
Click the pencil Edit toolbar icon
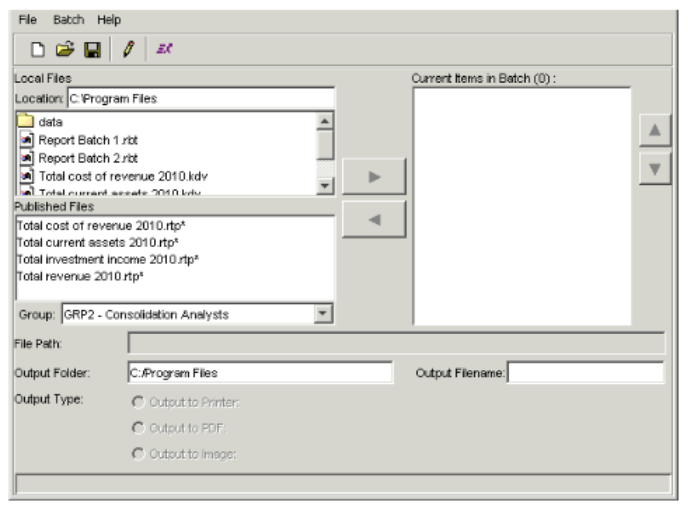(x=128, y=47)
